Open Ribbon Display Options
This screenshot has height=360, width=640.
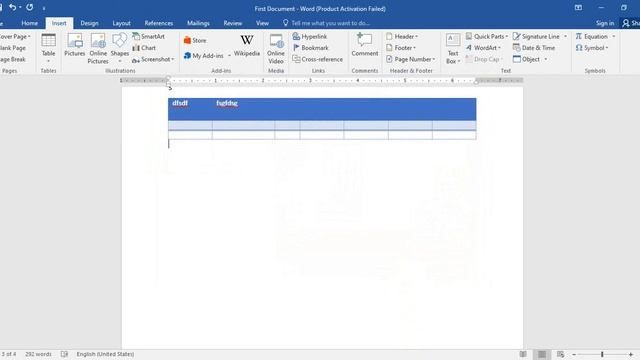578,7
